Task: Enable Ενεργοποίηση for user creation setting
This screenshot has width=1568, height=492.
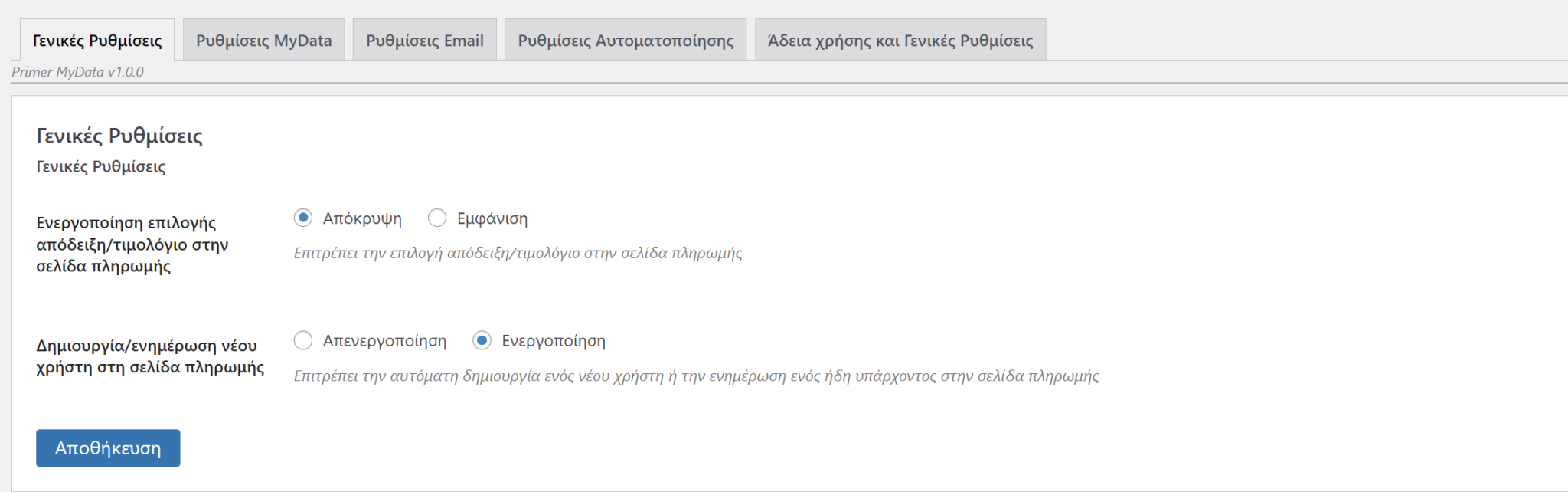Action: (x=482, y=340)
